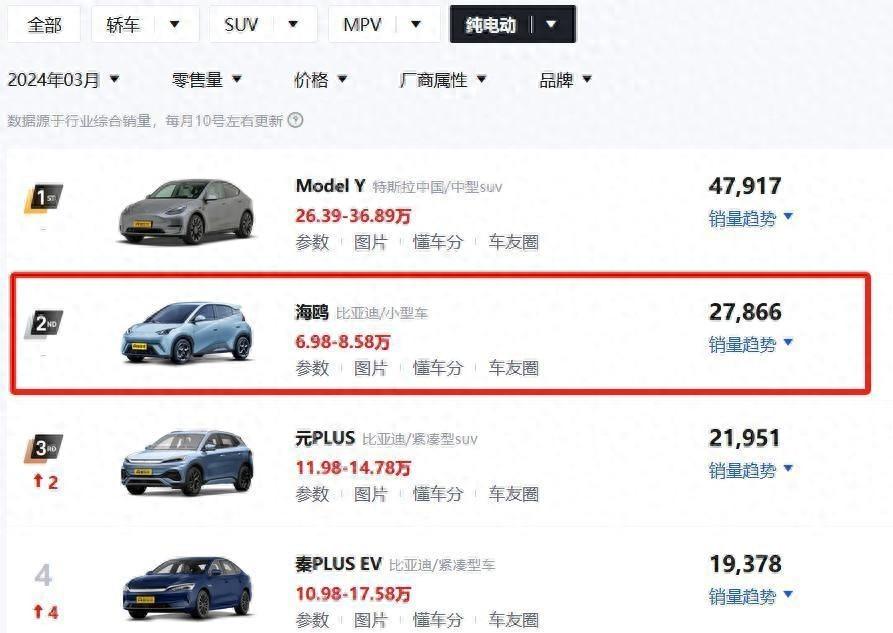Open the 品牌 filter menu
Image resolution: width=893 pixels, height=633 pixels.
click(566, 80)
